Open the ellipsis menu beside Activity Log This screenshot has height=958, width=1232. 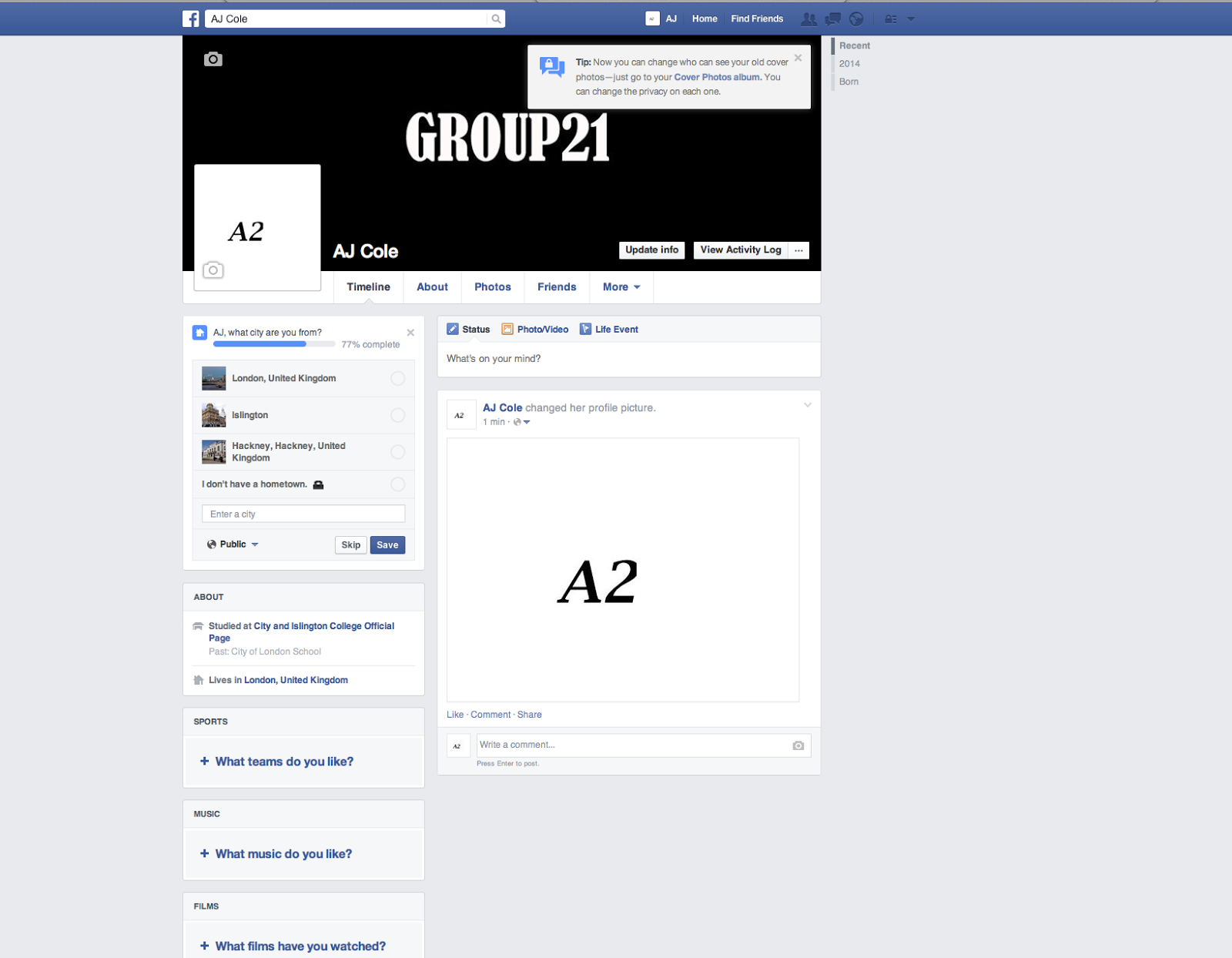[798, 250]
